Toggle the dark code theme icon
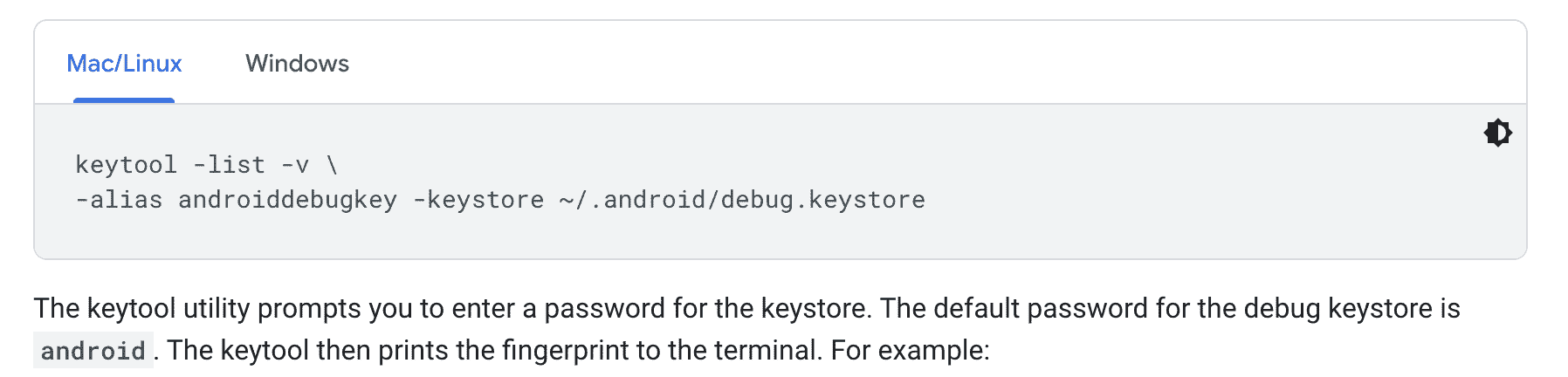Image resolution: width=1568 pixels, height=377 pixels. (1497, 133)
